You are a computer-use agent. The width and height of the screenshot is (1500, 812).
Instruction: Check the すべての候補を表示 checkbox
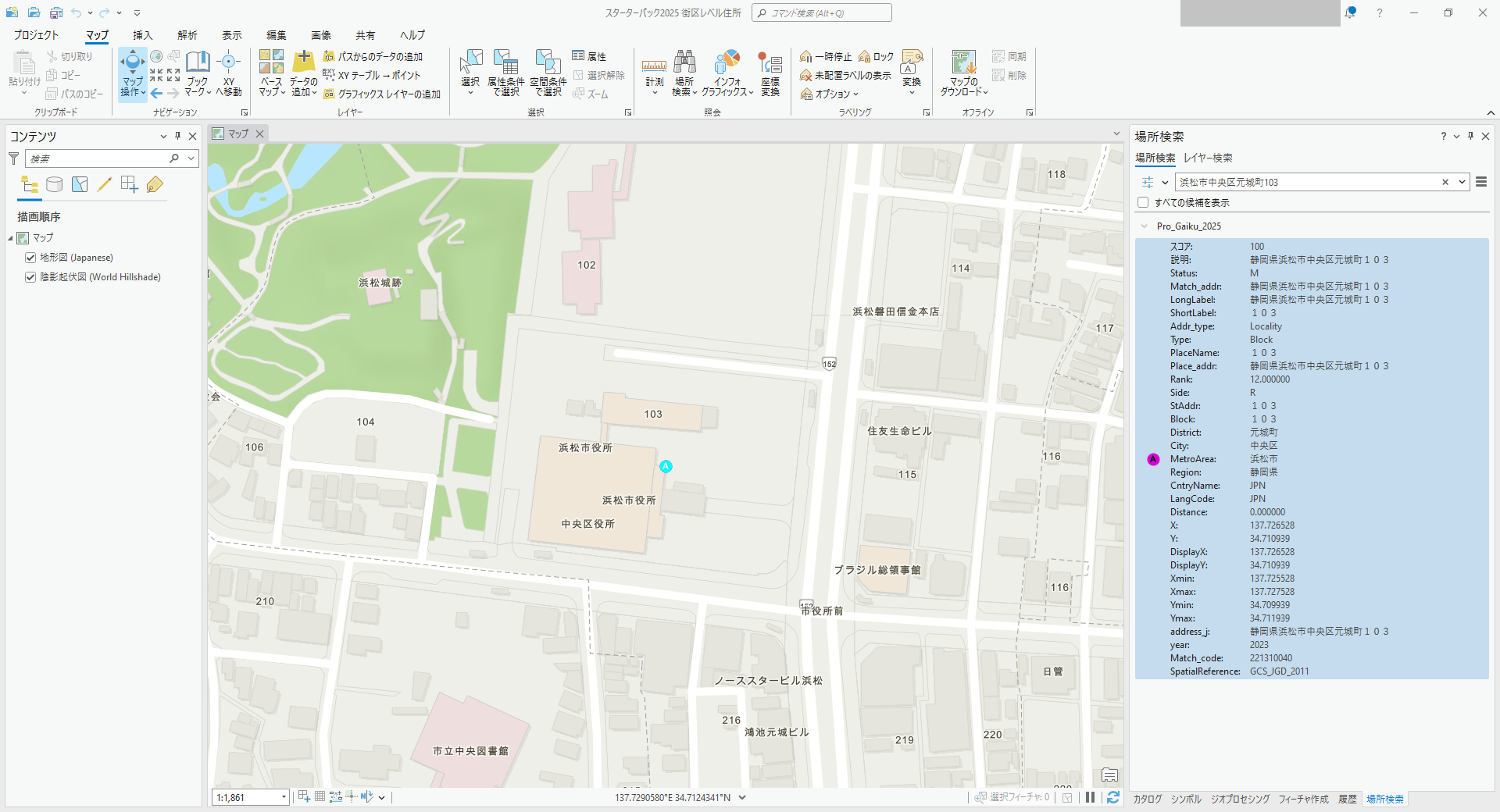click(x=1143, y=203)
